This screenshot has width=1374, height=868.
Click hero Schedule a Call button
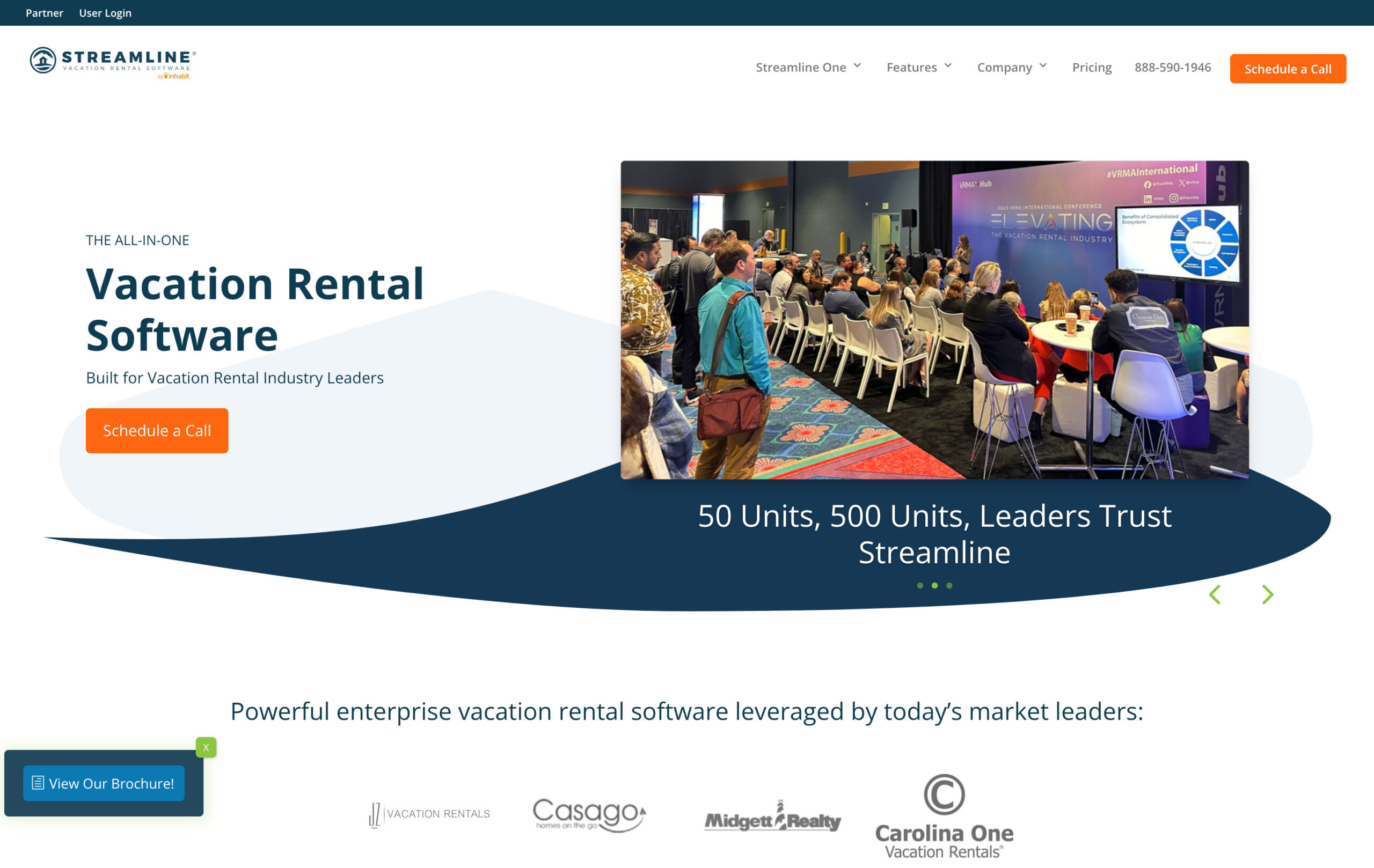click(157, 431)
